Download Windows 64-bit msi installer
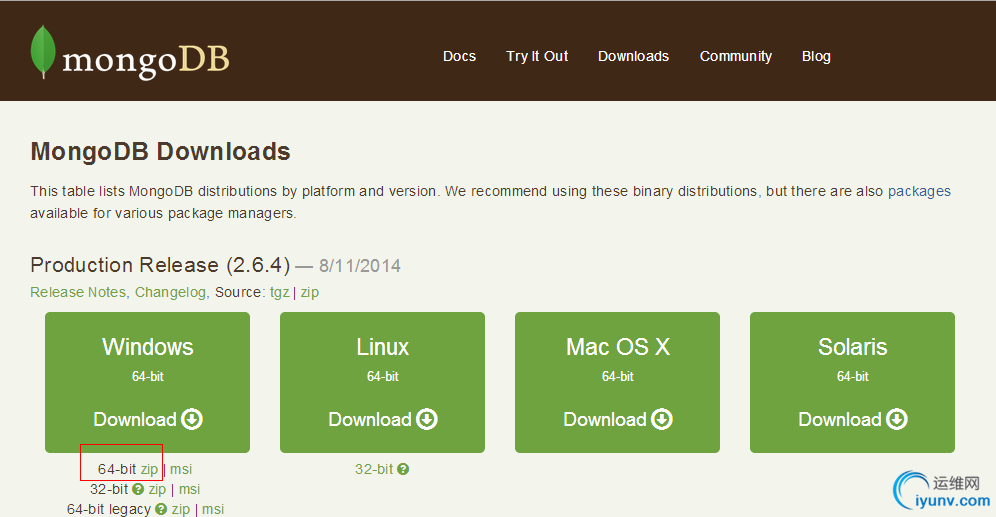996x517 pixels. point(181,469)
